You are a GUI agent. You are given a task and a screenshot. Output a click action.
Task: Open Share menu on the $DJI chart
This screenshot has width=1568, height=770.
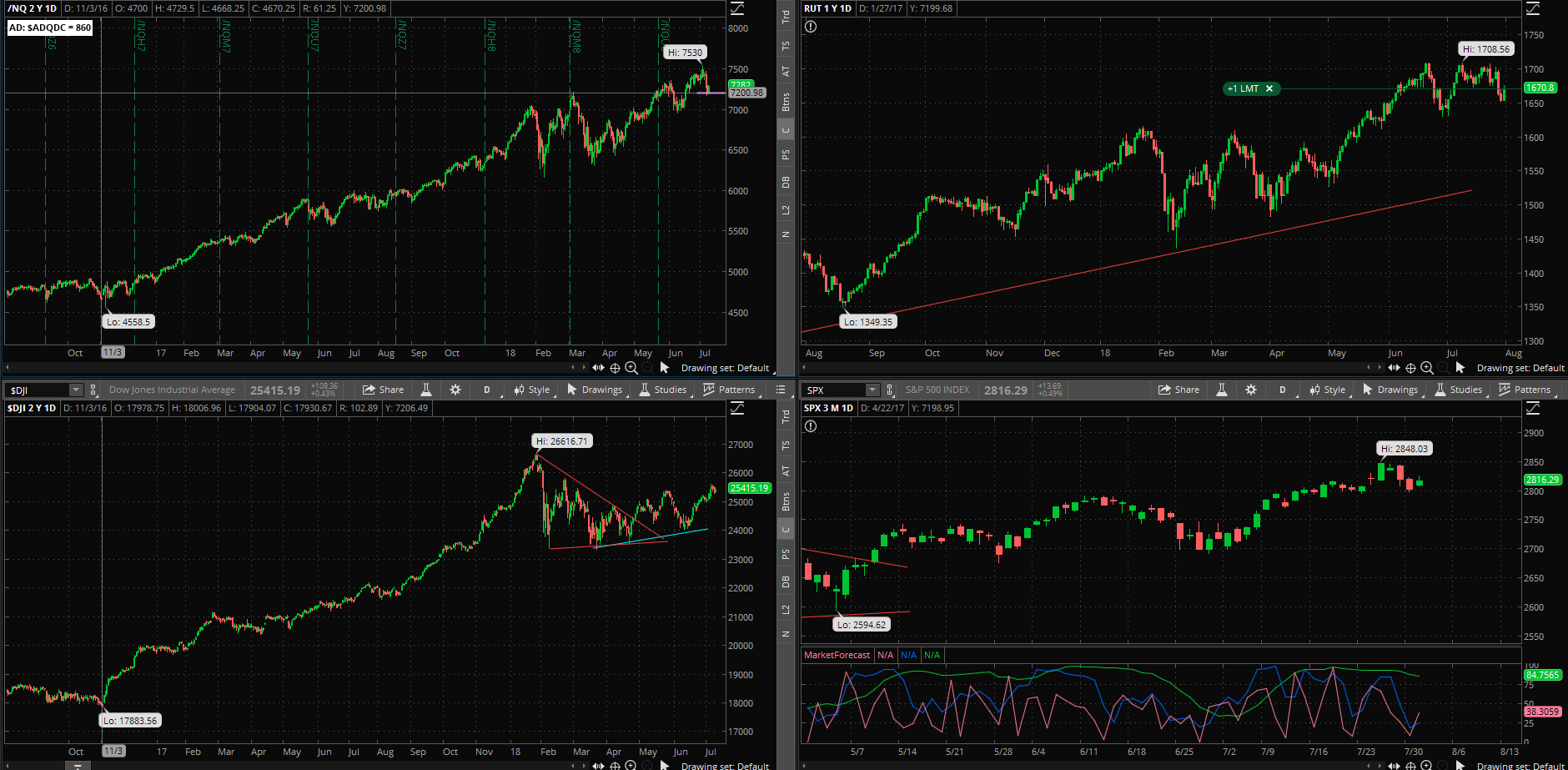coord(383,390)
